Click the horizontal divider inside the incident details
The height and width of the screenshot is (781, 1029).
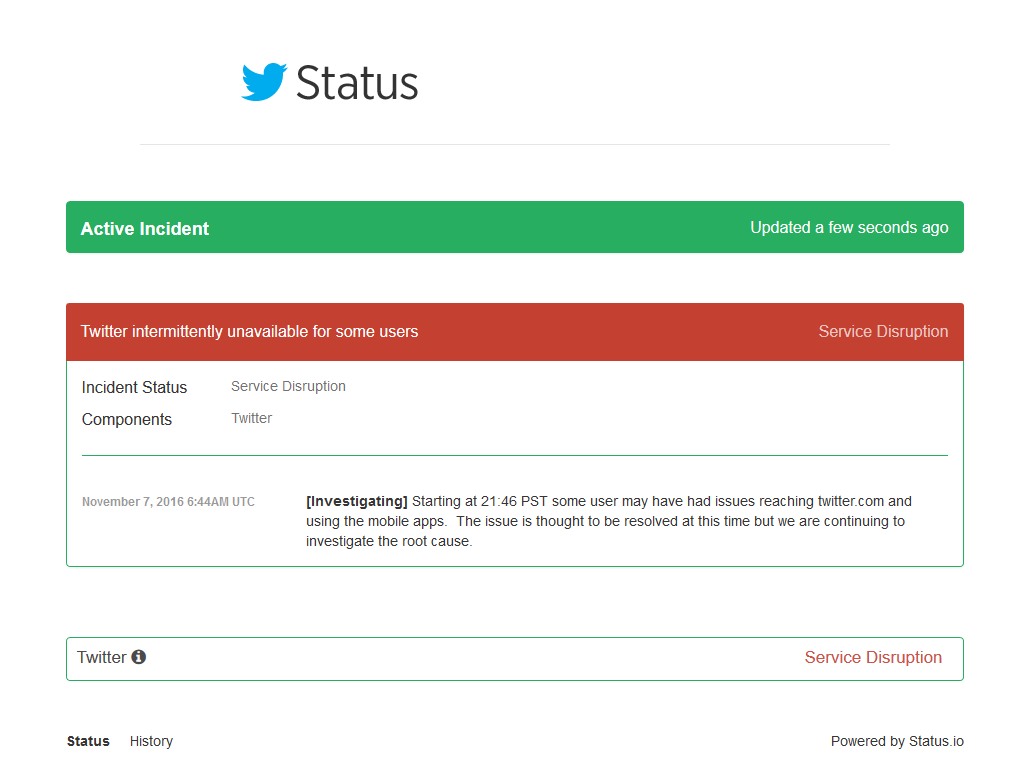514,456
